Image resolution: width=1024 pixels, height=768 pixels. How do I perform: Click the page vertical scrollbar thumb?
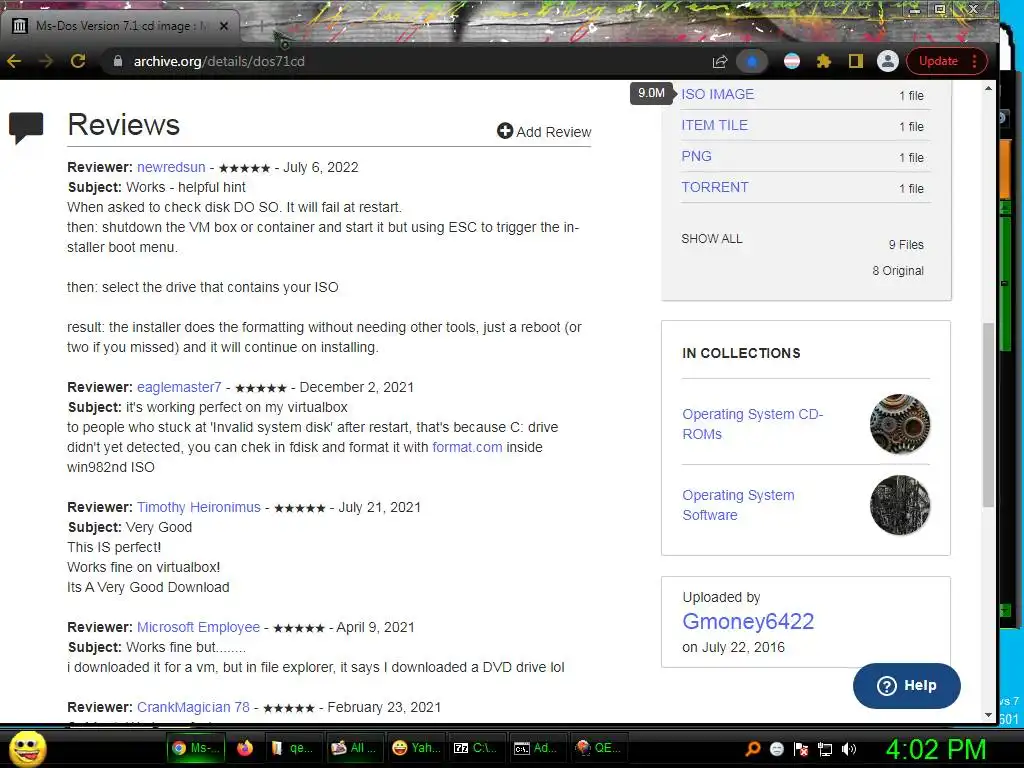click(988, 414)
